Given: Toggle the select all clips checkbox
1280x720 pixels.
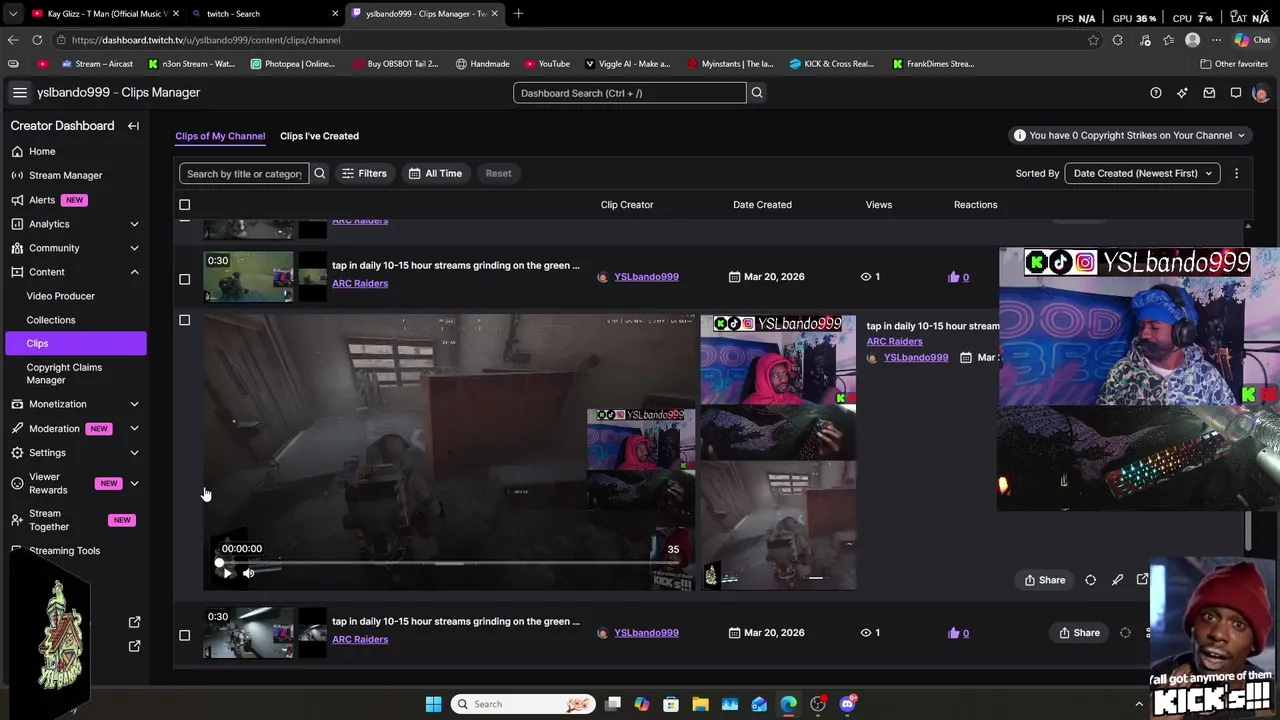Looking at the screenshot, I should 184,205.
